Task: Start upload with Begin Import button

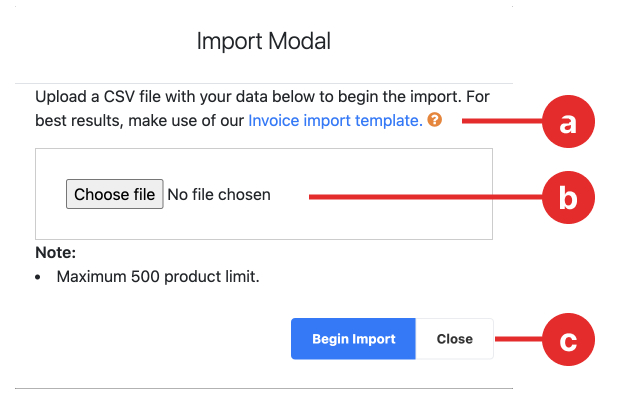Action: pyautogui.click(x=353, y=339)
